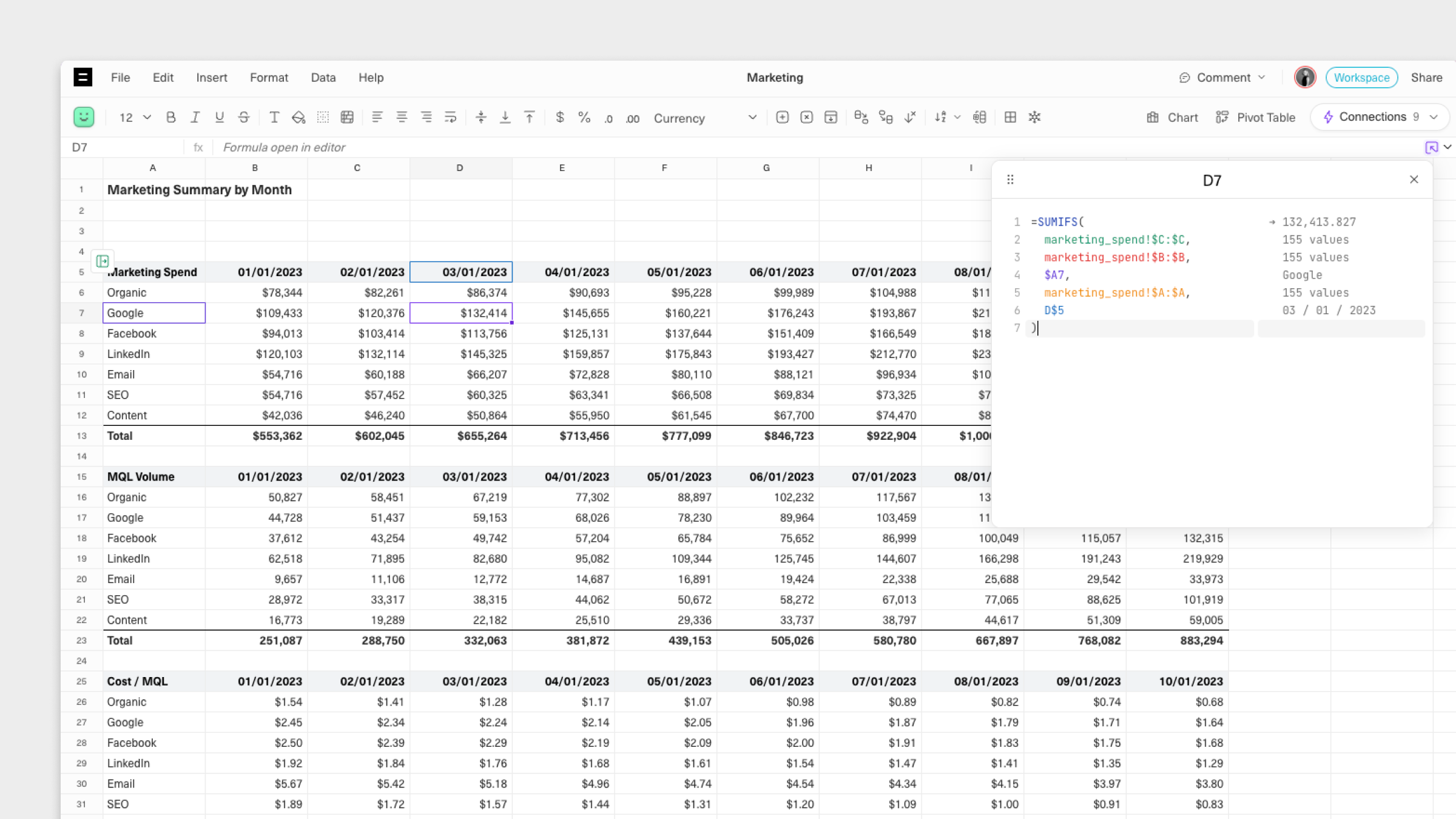The height and width of the screenshot is (819, 1456).
Task: Open the Comment dropdown
Action: [1222, 77]
